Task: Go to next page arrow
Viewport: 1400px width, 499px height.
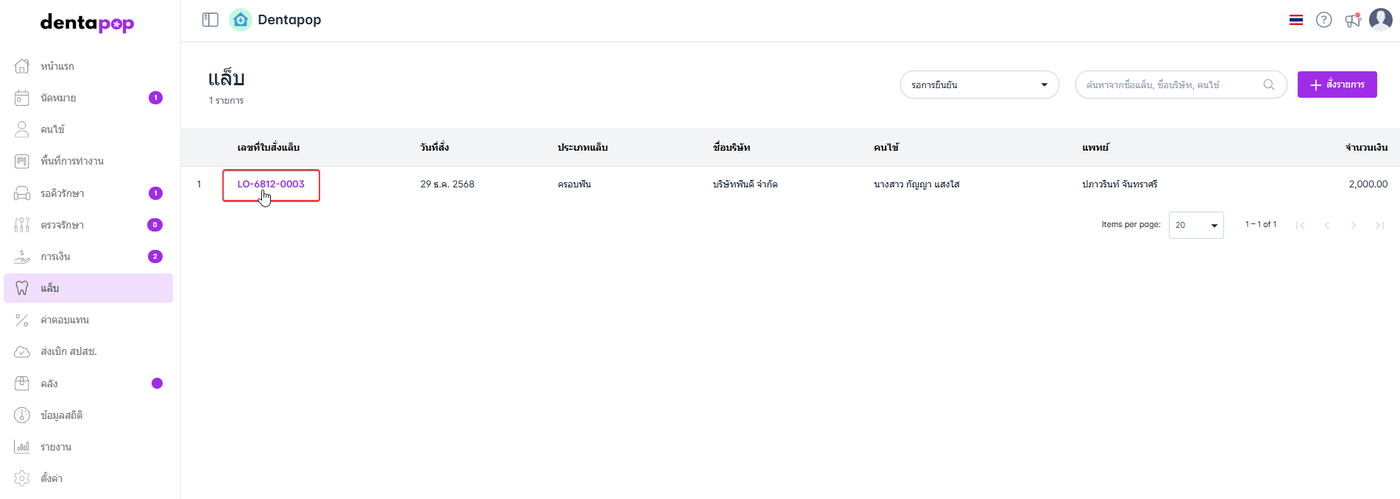Action: click(x=1353, y=225)
